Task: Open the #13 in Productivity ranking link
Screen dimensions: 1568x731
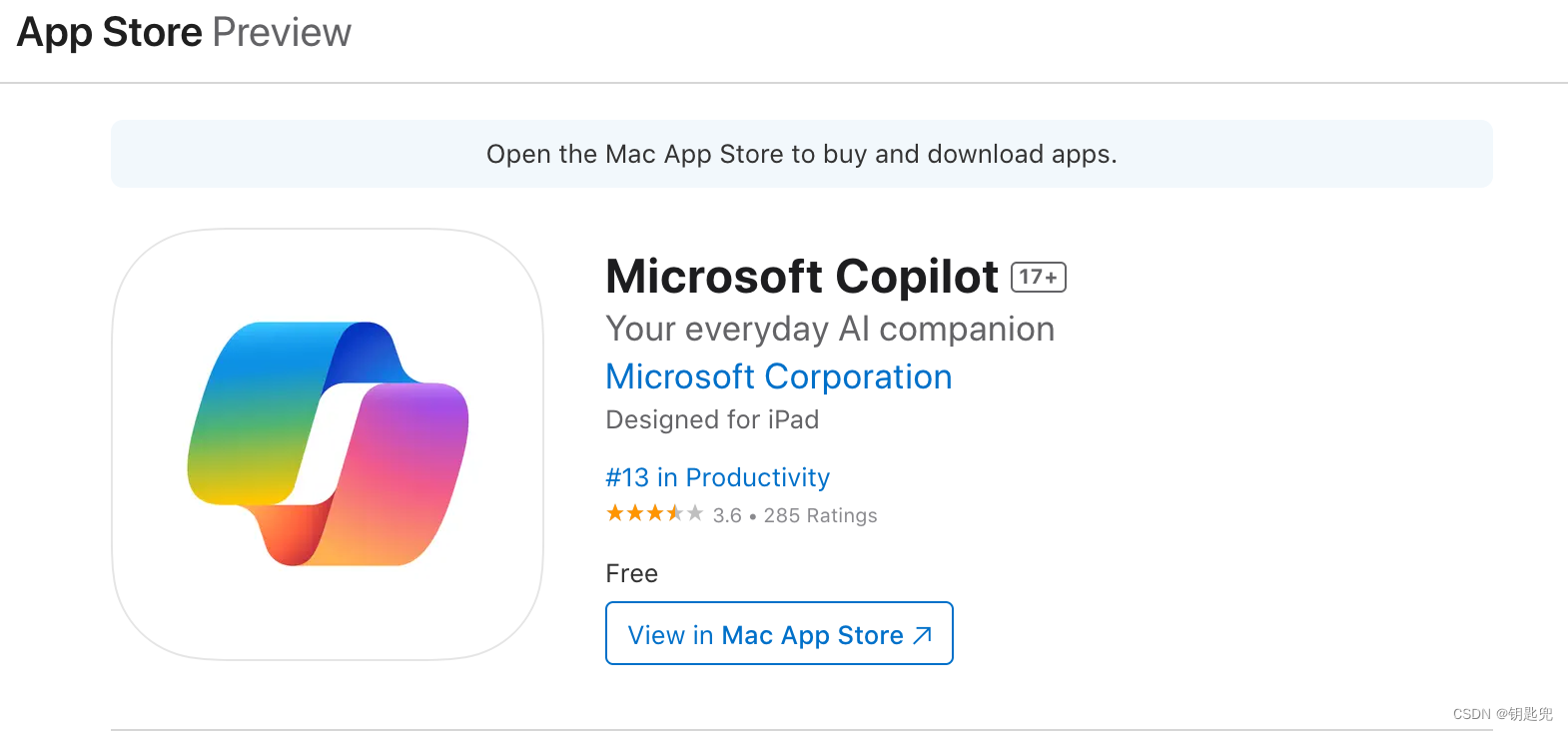Action: click(x=718, y=477)
